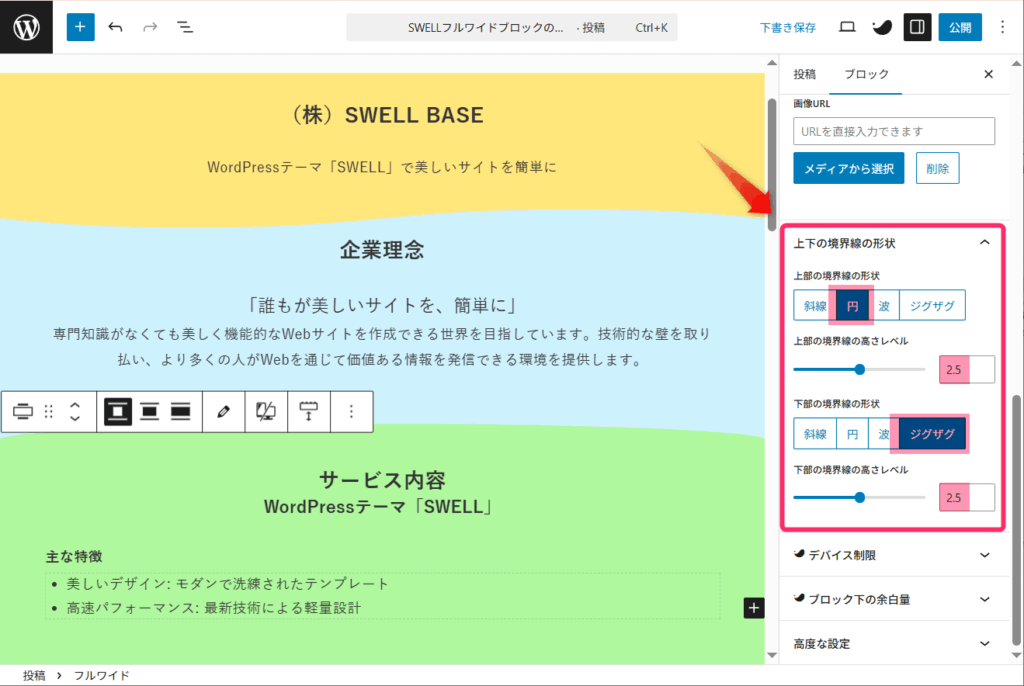
Task: Click the block margin icon in toolbar
Action: pyautogui.click(x=309, y=412)
